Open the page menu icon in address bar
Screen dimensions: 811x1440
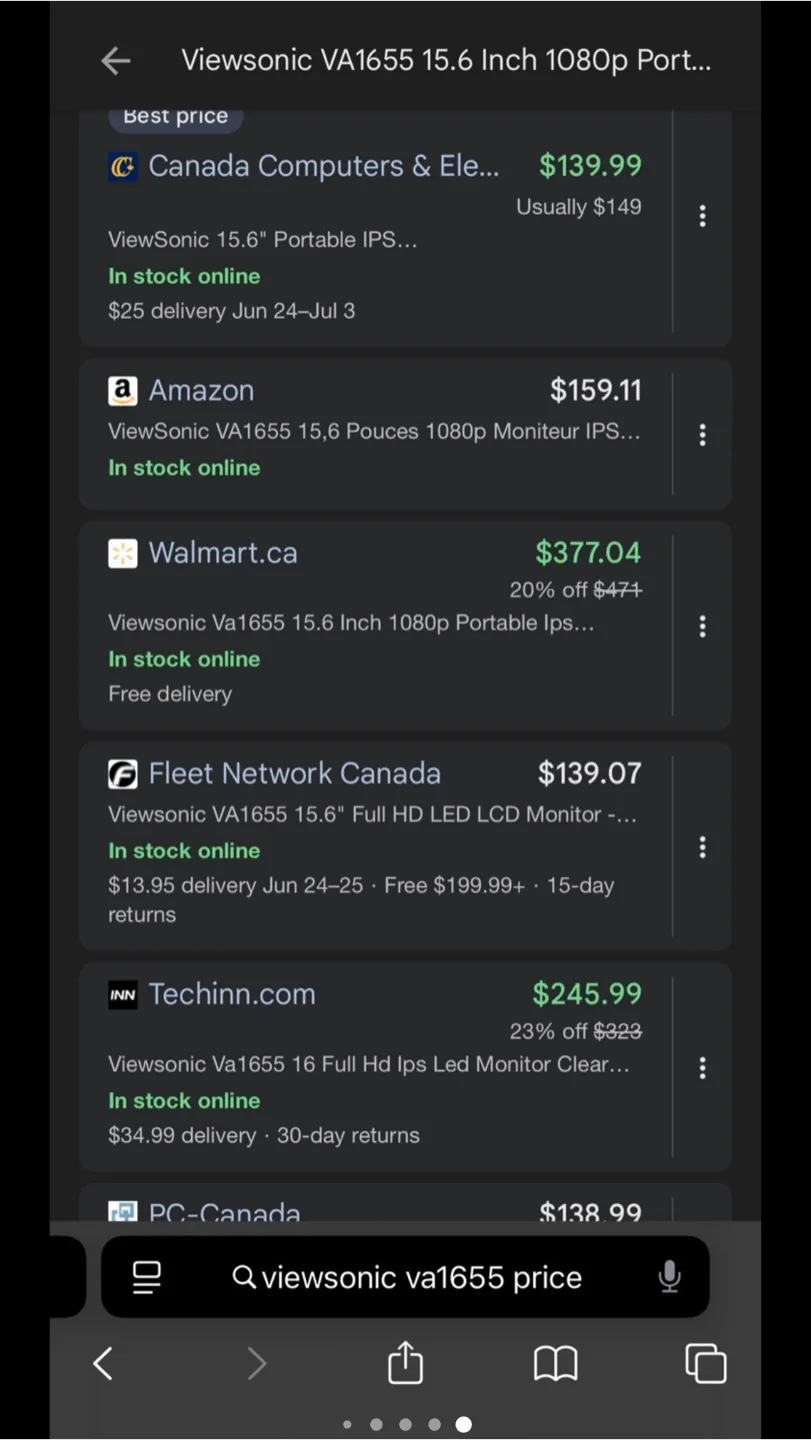147,1277
